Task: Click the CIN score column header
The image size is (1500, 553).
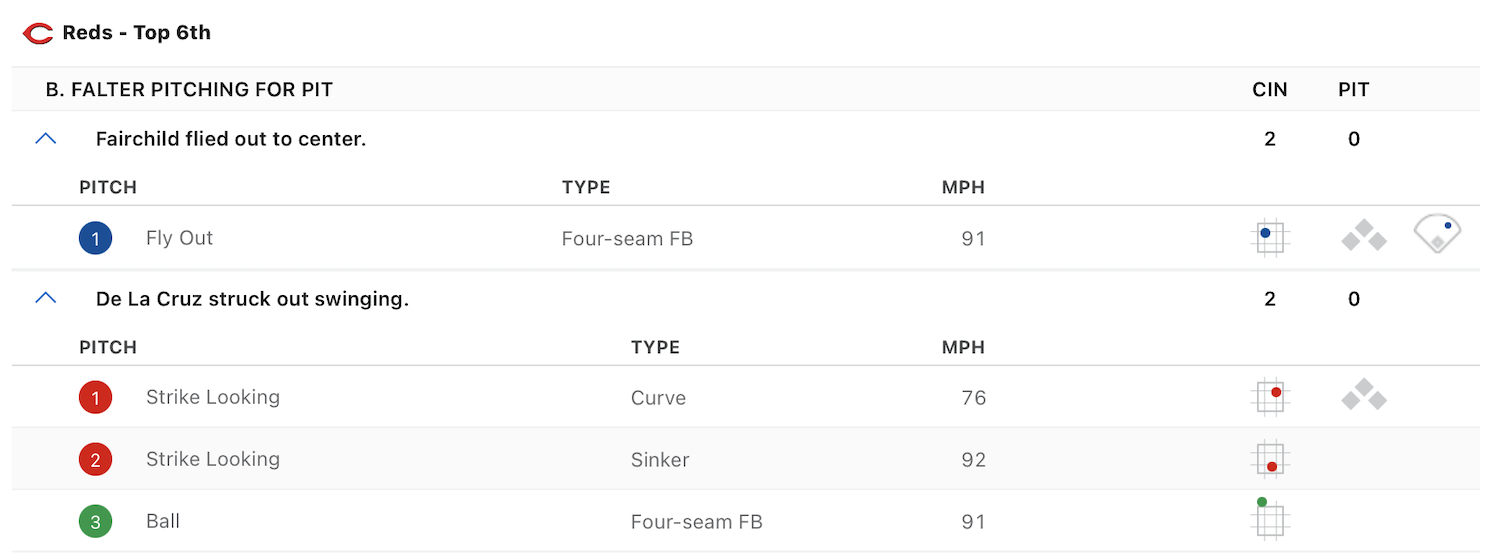Action: click(1270, 90)
